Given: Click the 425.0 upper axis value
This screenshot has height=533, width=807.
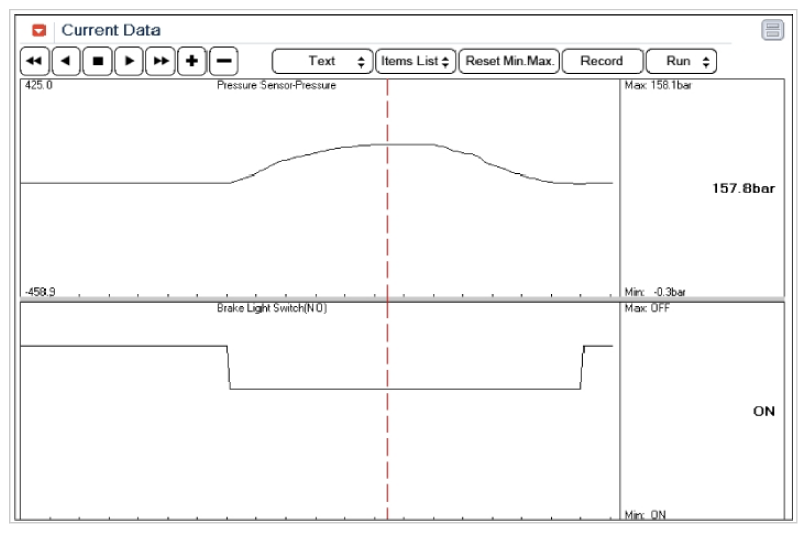Looking at the screenshot, I should (39, 85).
